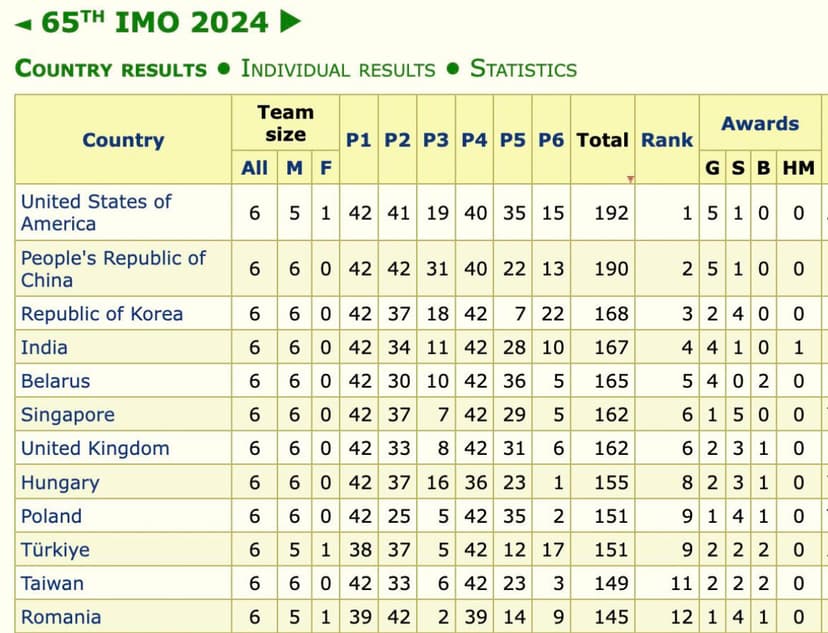828x633 pixels.
Task: Open Republic of Korea country page
Action: (x=102, y=314)
